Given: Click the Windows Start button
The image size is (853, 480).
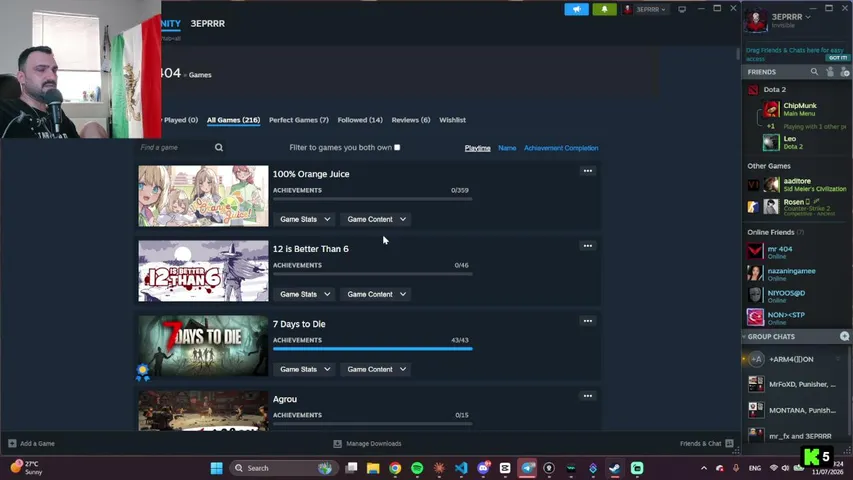Looking at the screenshot, I should (x=217, y=468).
